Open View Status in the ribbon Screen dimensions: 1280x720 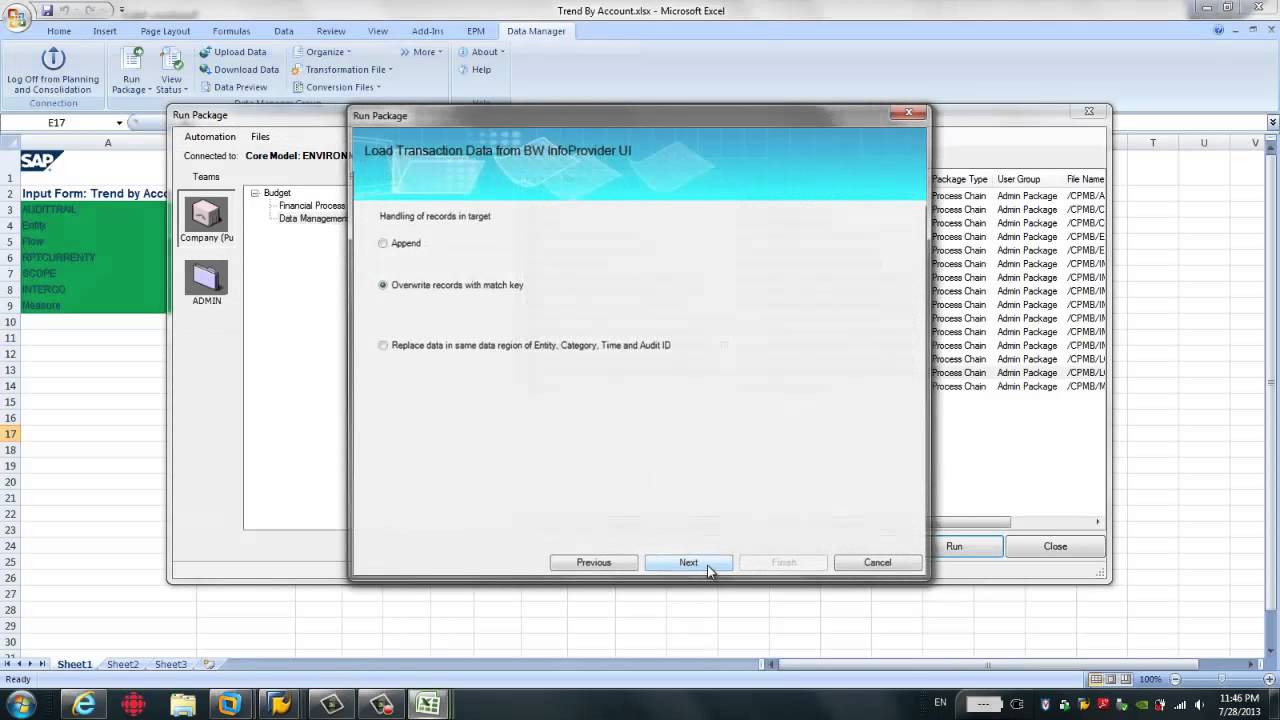(x=171, y=71)
